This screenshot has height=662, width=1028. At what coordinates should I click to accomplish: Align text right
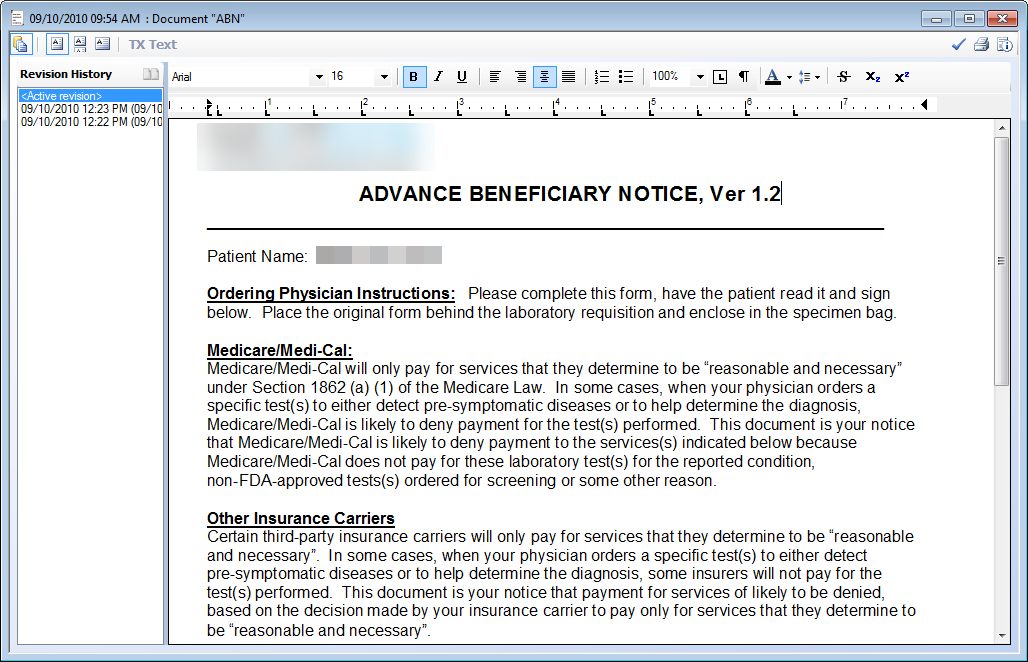pyautogui.click(x=520, y=77)
